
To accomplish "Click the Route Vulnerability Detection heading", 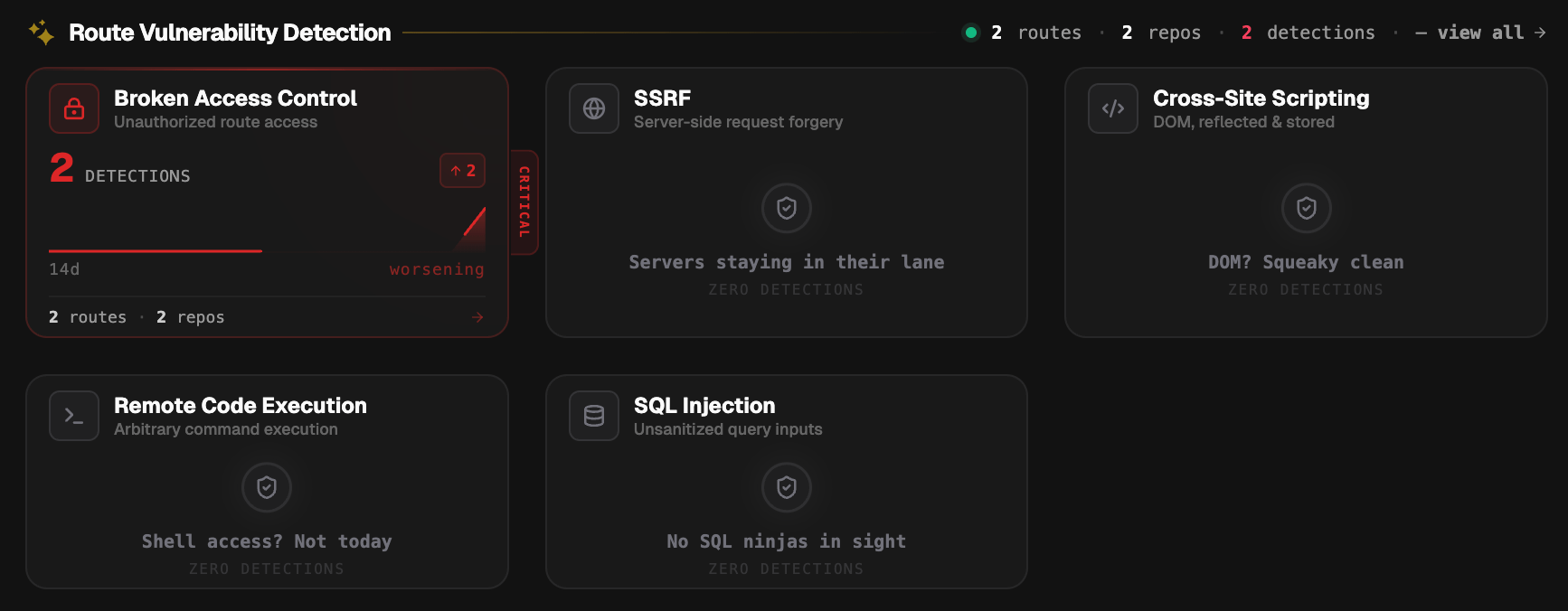I will click(x=230, y=33).
